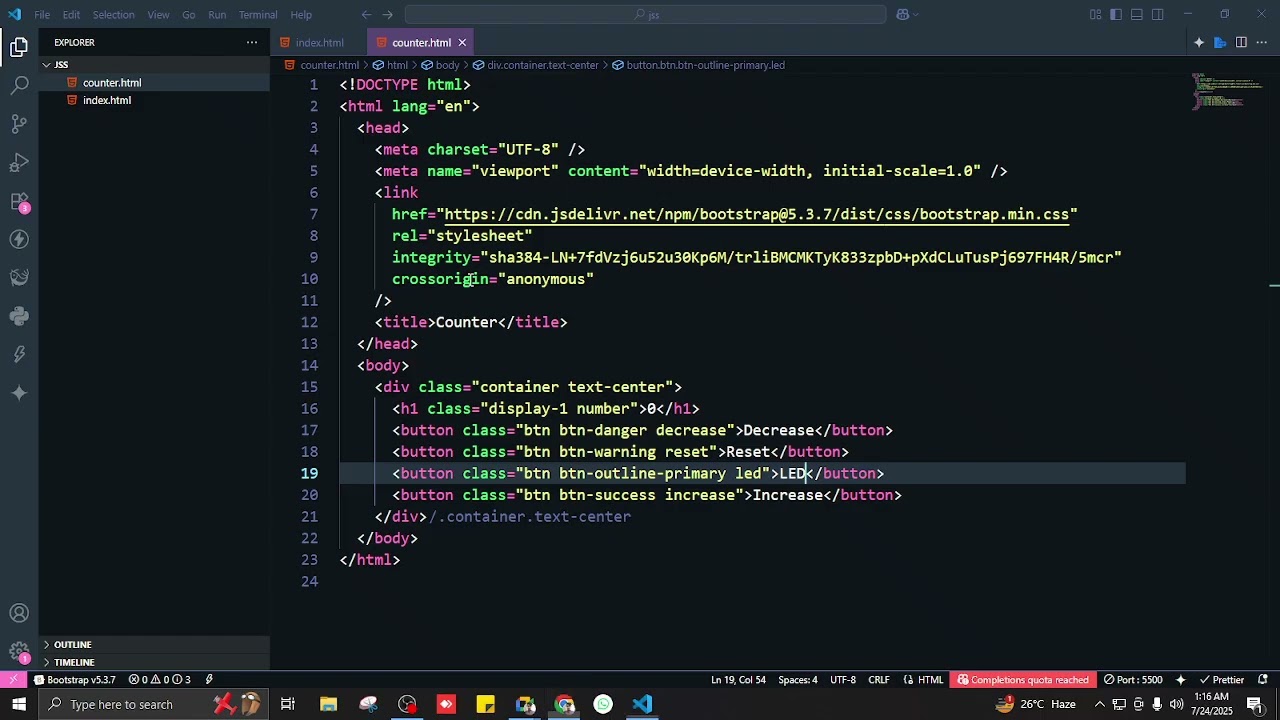Go forward using the navigation arrow
The height and width of the screenshot is (720, 1280).
pos(388,14)
